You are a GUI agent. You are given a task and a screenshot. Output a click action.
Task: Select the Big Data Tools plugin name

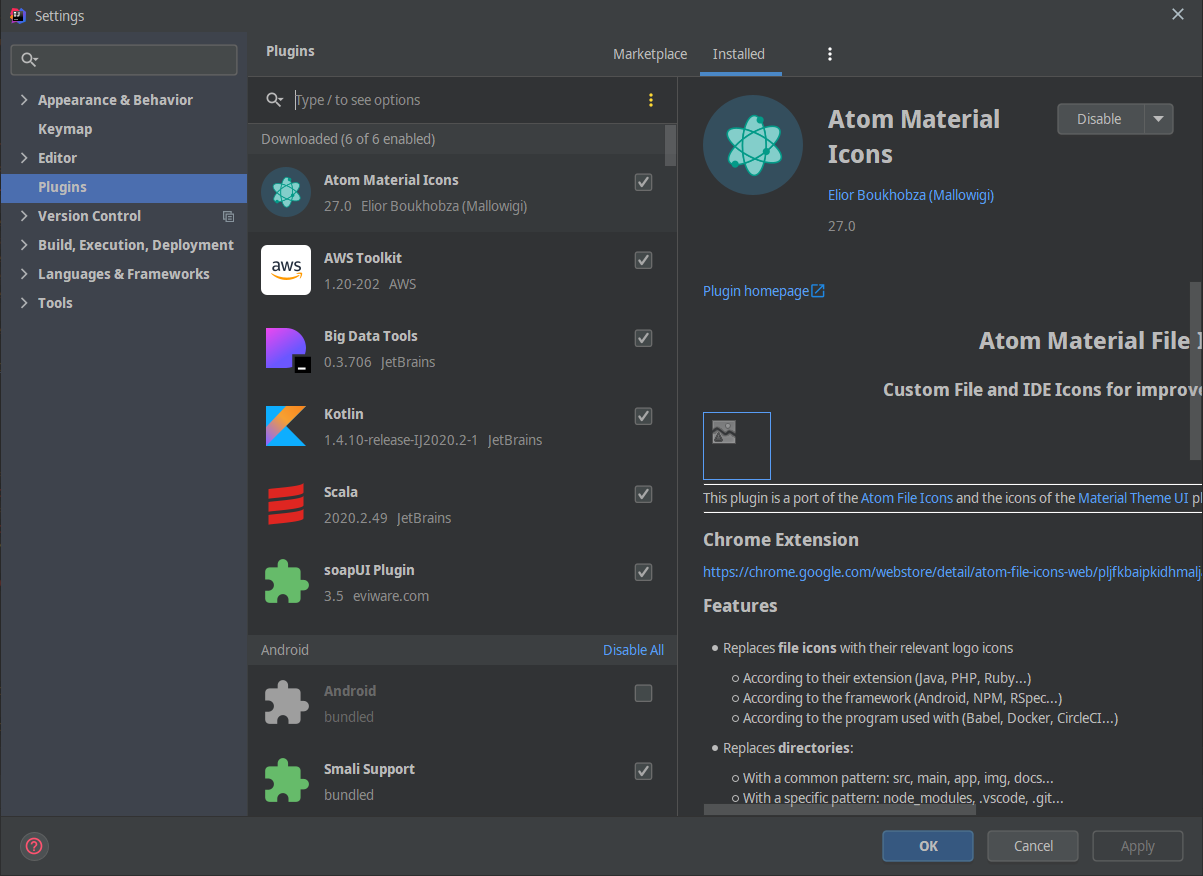pyautogui.click(x=371, y=336)
